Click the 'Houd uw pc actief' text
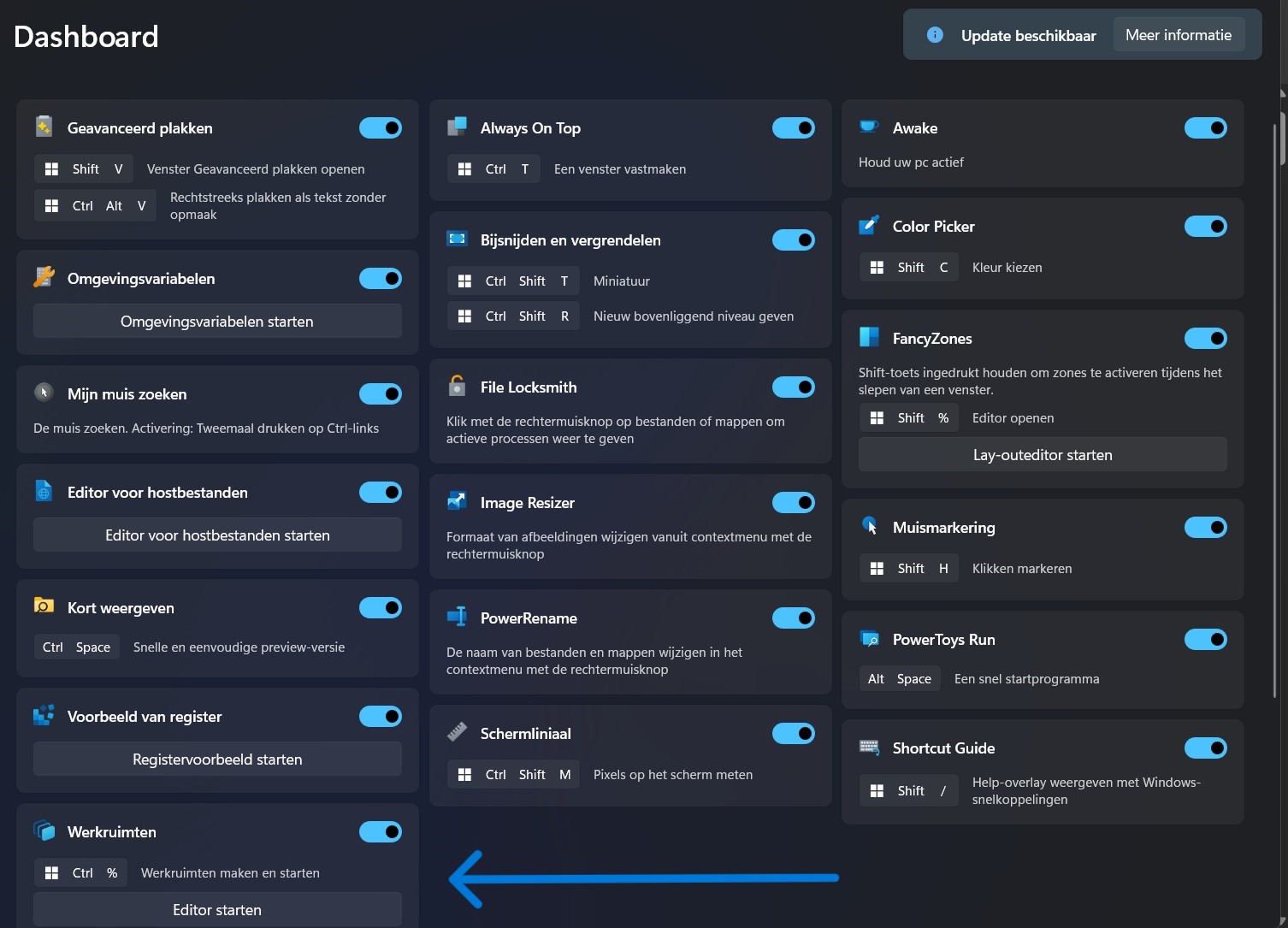1288x928 pixels. coord(911,162)
